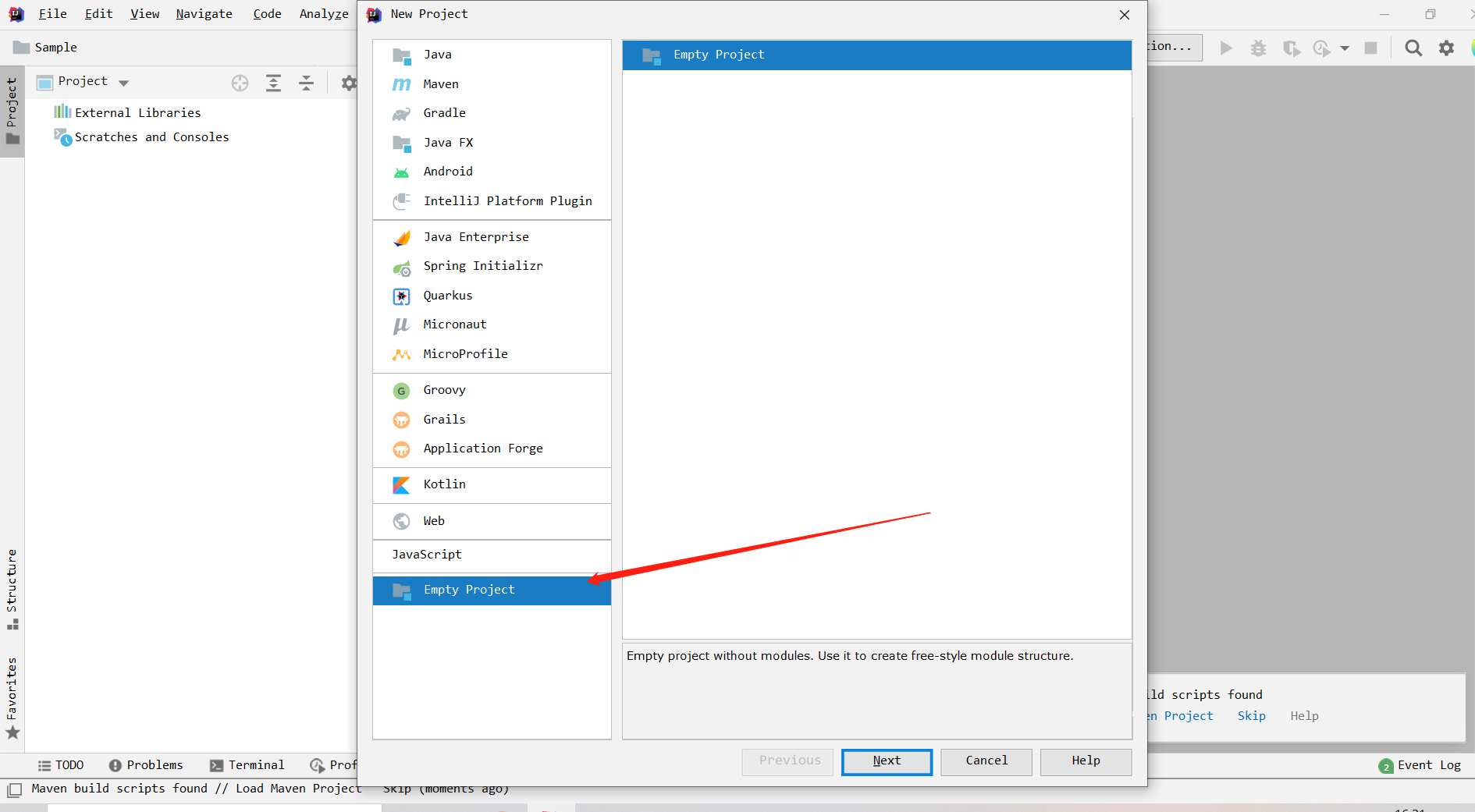This screenshot has height=812, width=1475.
Task: Pick the Micronaut project type
Action: coord(492,324)
